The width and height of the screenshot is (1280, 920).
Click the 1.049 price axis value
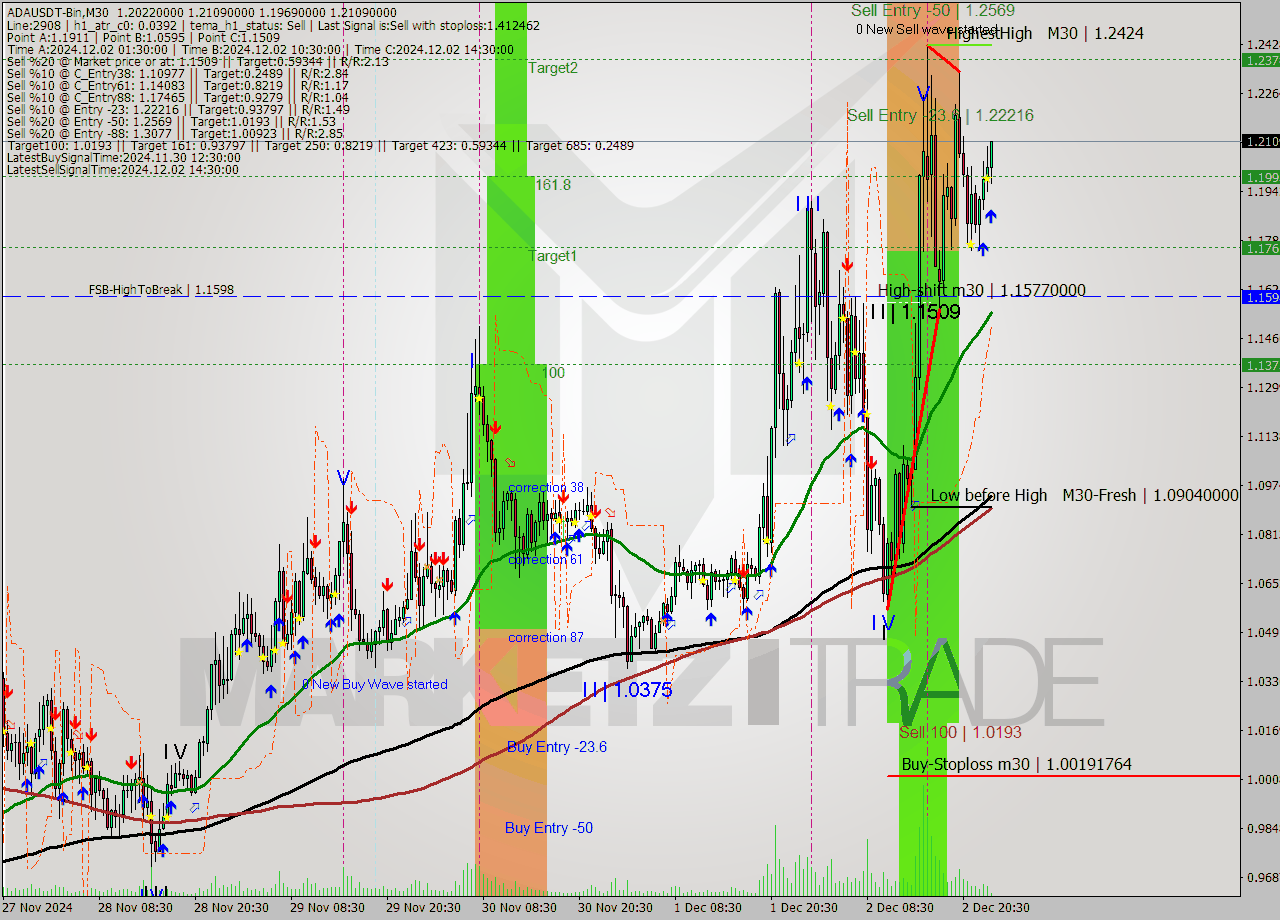click(1262, 633)
